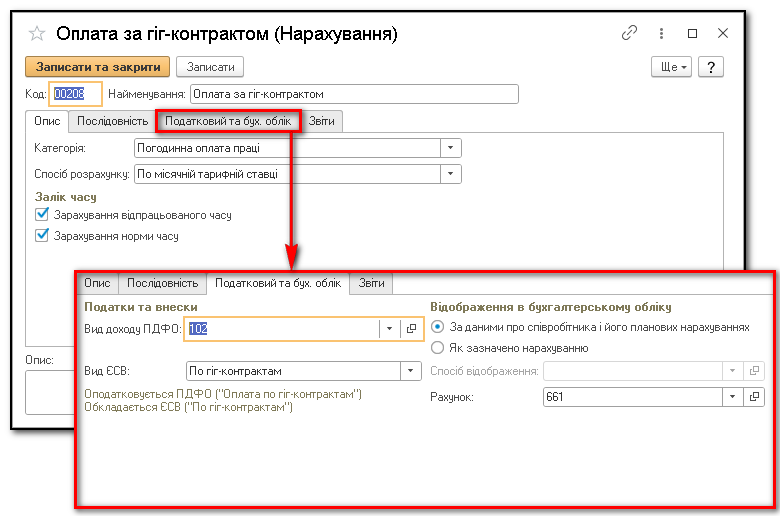Screen dimensions: 780x516
Task: Toggle Зарахування відпрацьованого часу checkbox
Action: 41,215
